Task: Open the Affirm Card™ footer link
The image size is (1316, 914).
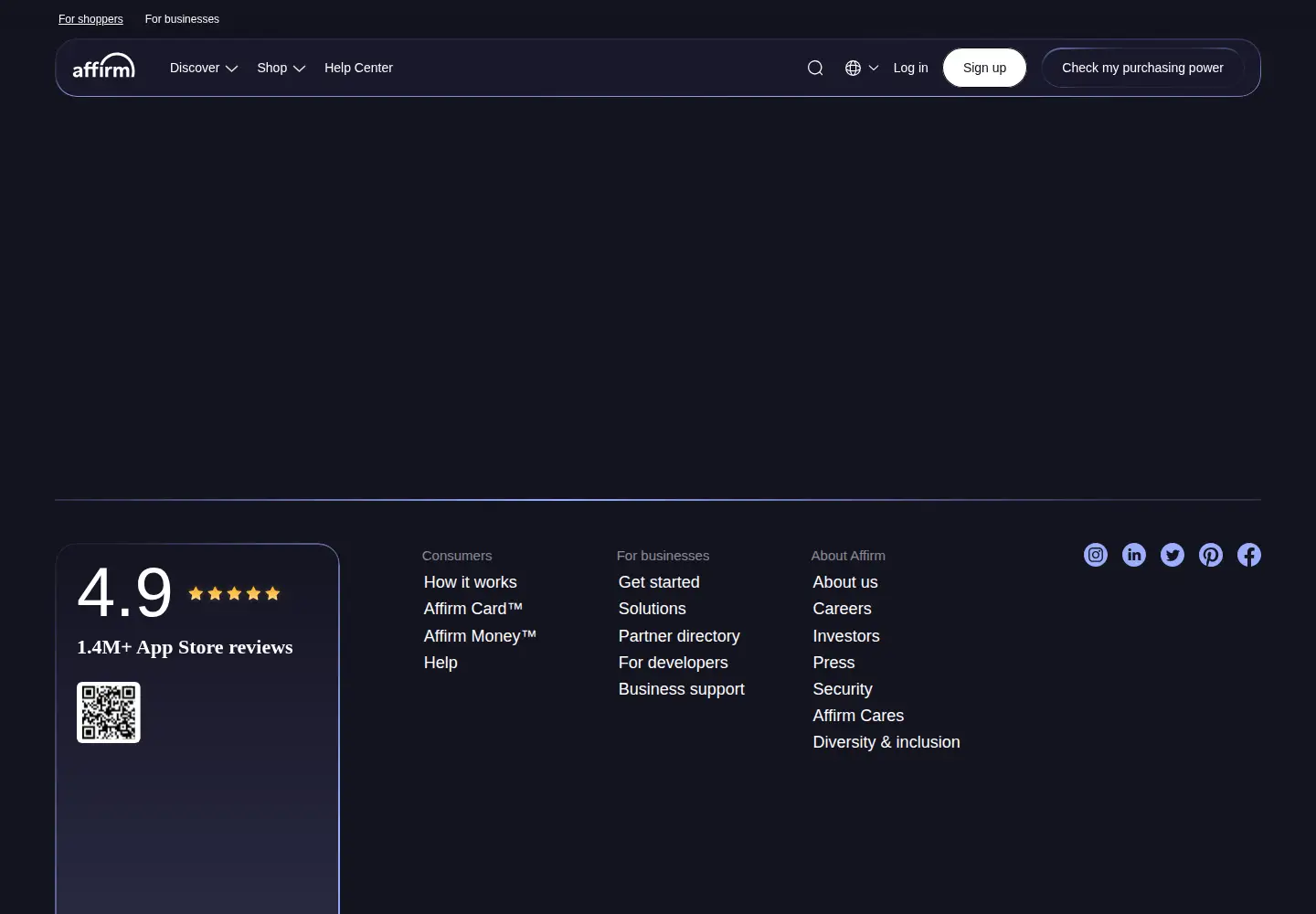Action: (x=473, y=609)
